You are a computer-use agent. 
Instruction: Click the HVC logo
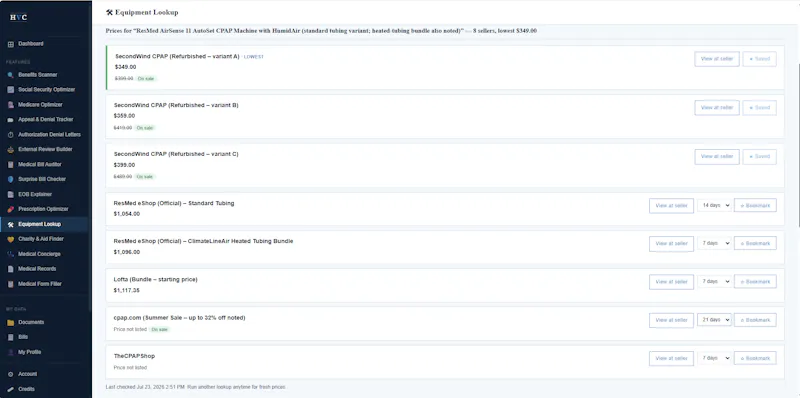pos(19,17)
